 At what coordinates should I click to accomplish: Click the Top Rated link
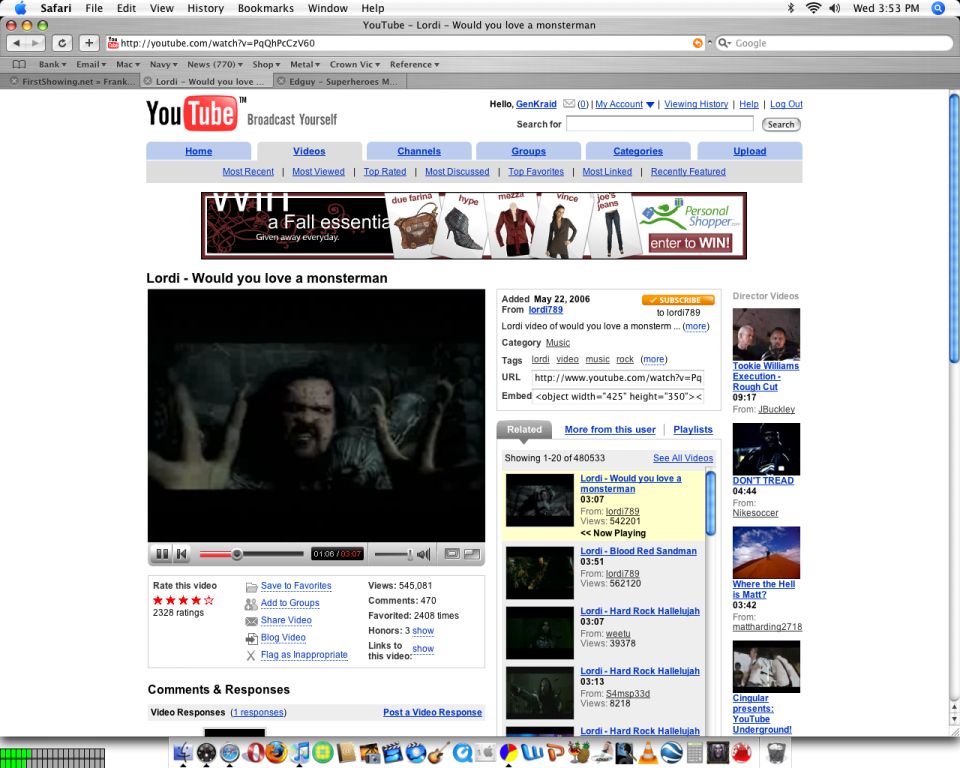pyautogui.click(x=384, y=171)
